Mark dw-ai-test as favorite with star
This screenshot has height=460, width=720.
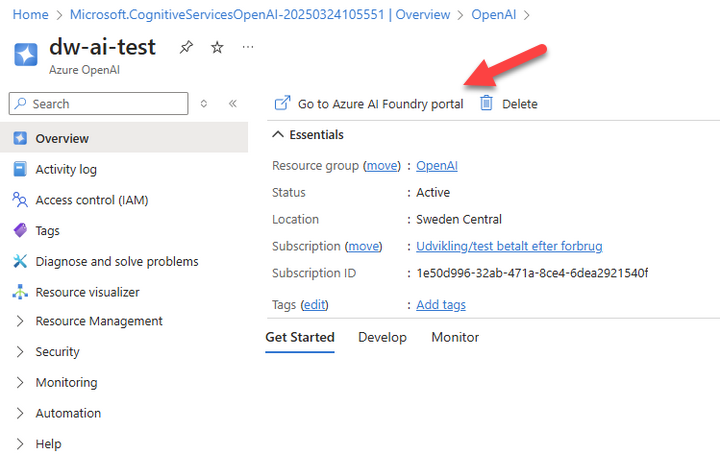coord(217,48)
